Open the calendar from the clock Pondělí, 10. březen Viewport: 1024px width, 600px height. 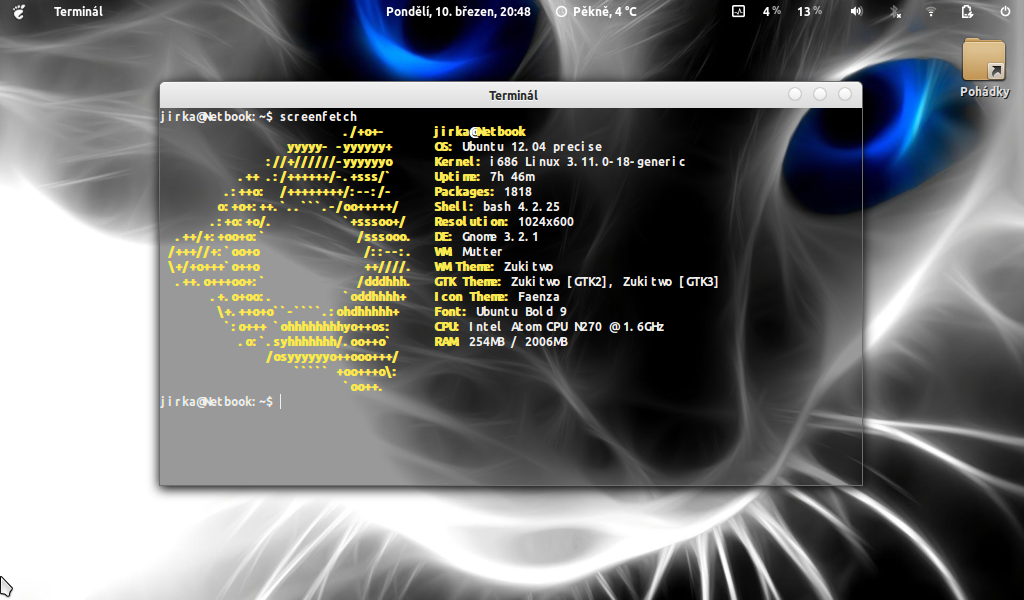458,12
